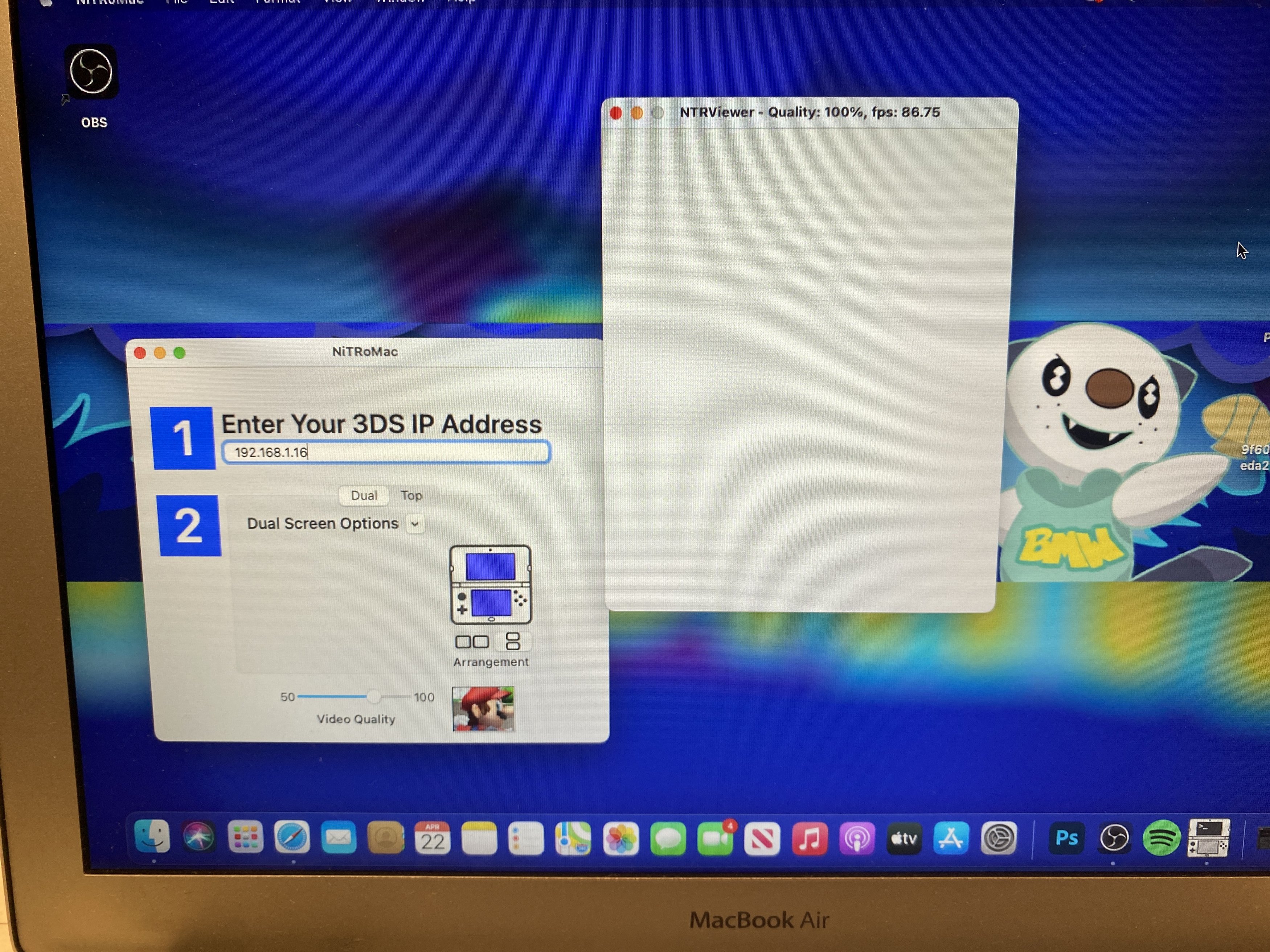1270x952 pixels.
Task: Click the "Enter Your 3DS IP Address" heading
Action: pyautogui.click(x=382, y=424)
